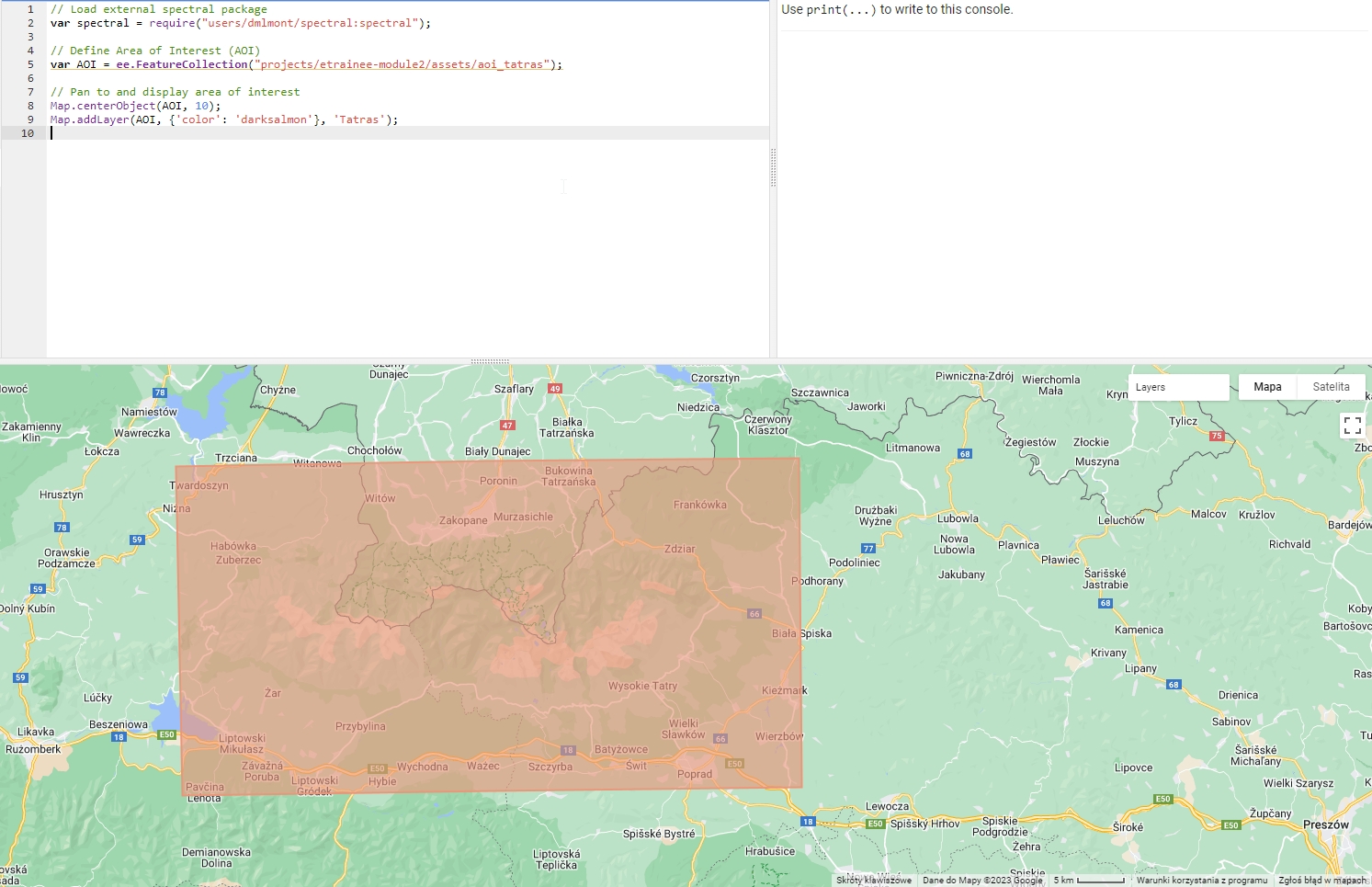The width and height of the screenshot is (1372, 887).
Task: Select the Mapa view tab
Action: click(1267, 387)
